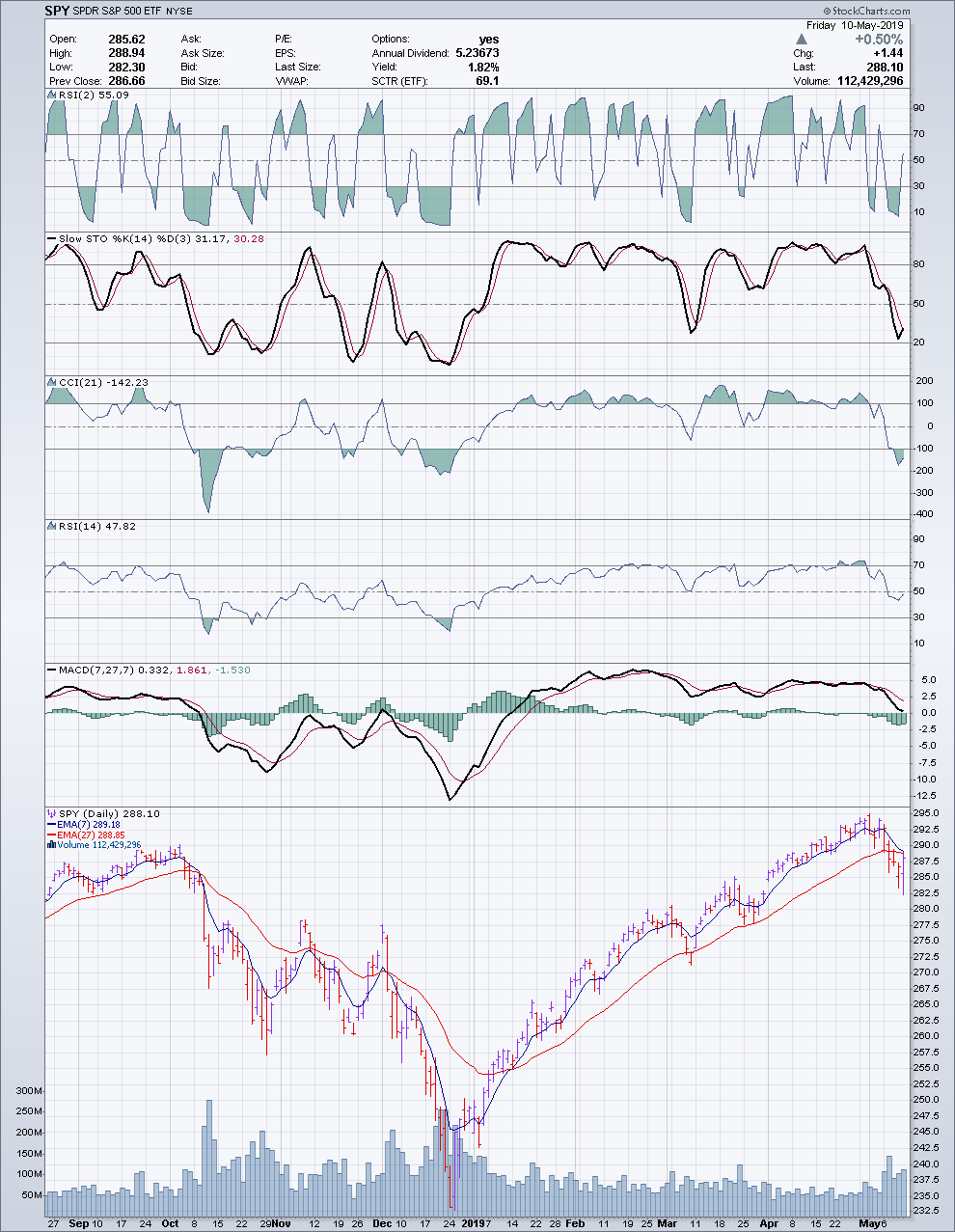
Task: Click the red EMA(27) line swatch
Action: [52, 835]
